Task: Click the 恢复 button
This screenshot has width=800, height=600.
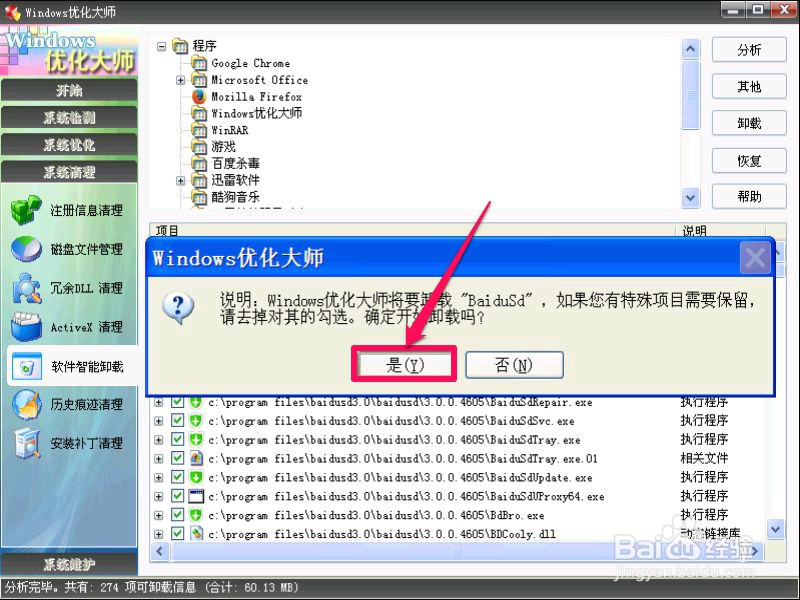Action: tap(749, 161)
